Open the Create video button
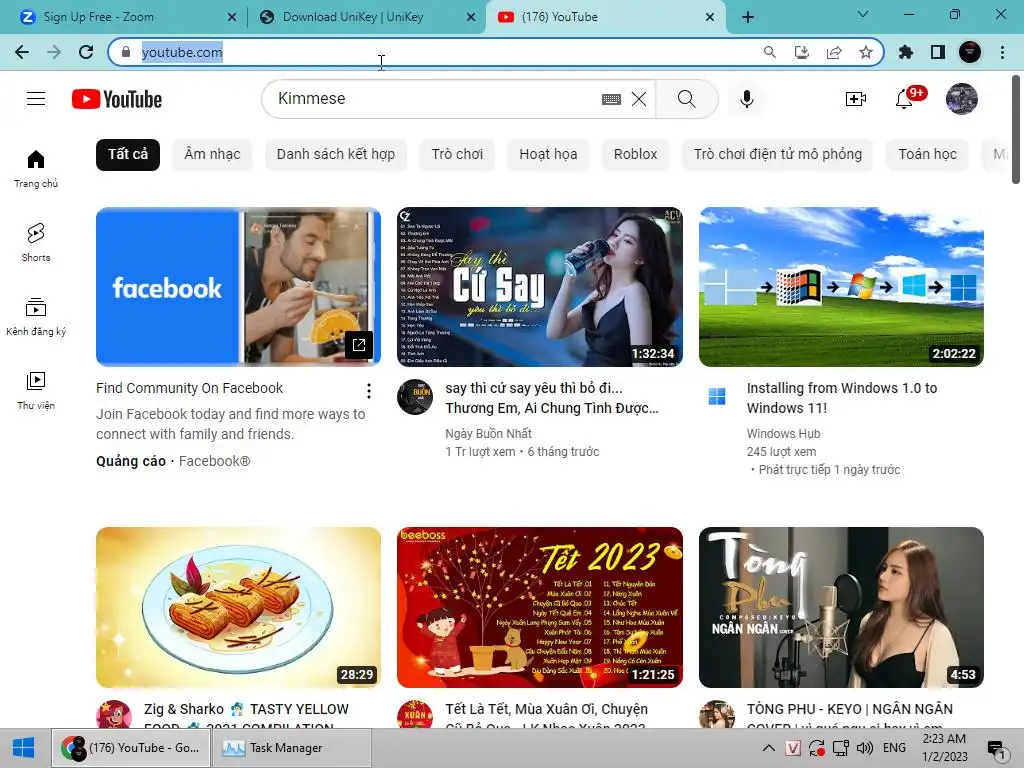The width and height of the screenshot is (1024, 768). 856,99
